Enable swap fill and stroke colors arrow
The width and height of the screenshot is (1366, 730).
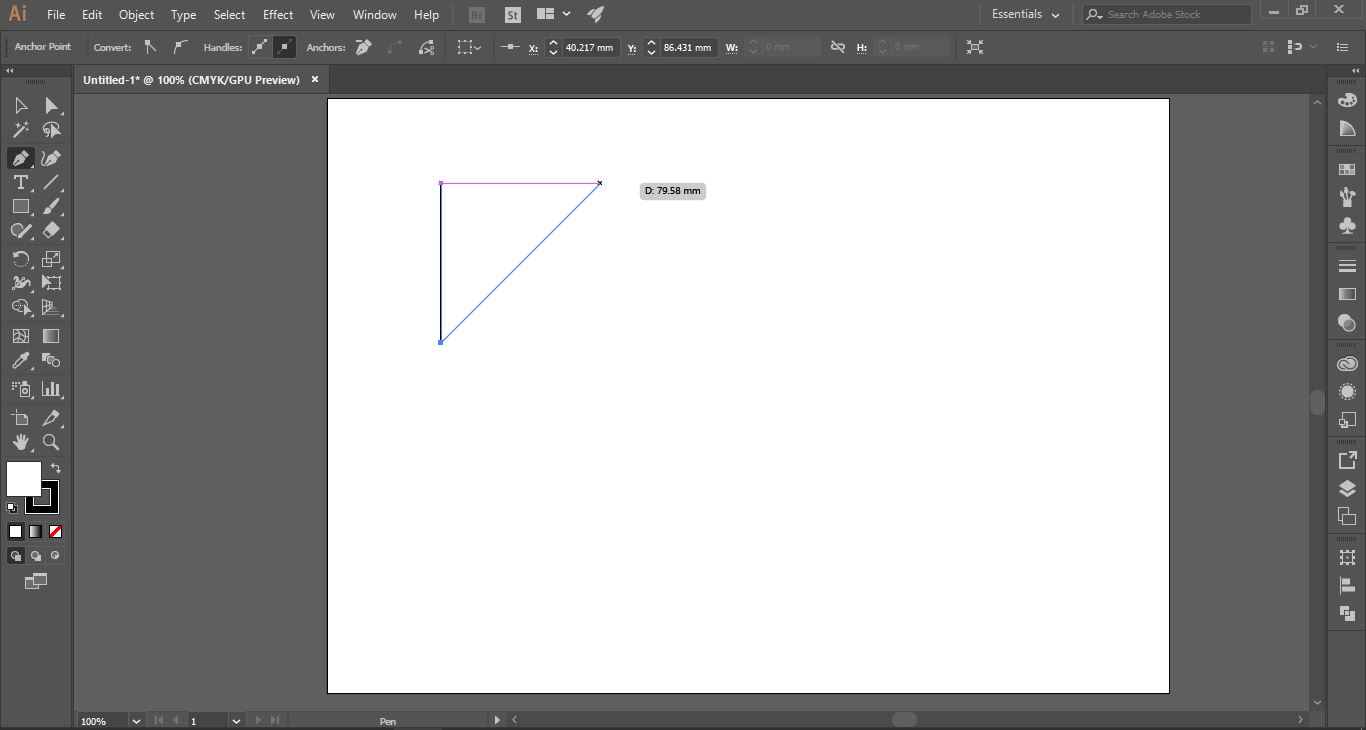click(56, 467)
